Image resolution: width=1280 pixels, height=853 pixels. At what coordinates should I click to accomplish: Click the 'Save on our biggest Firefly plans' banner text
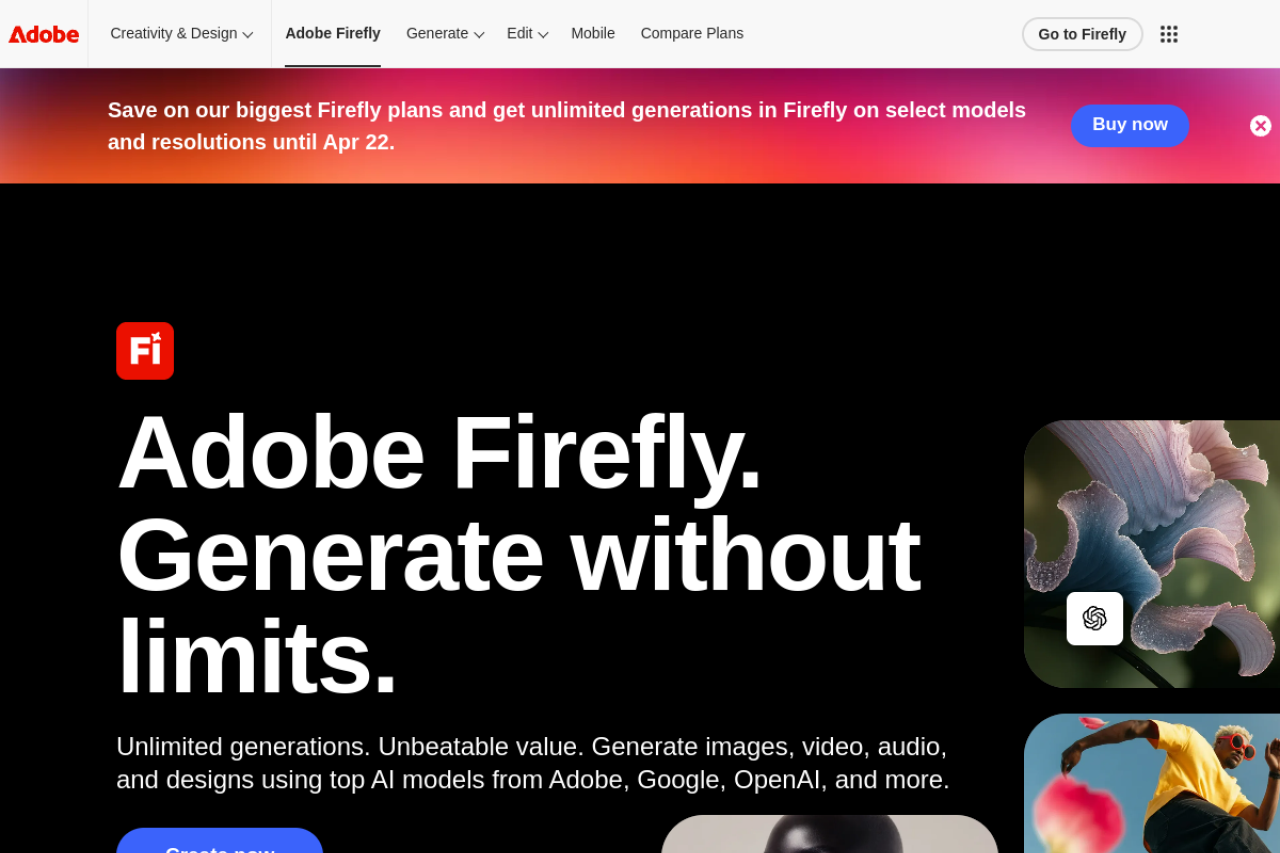pyautogui.click(x=567, y=126)
